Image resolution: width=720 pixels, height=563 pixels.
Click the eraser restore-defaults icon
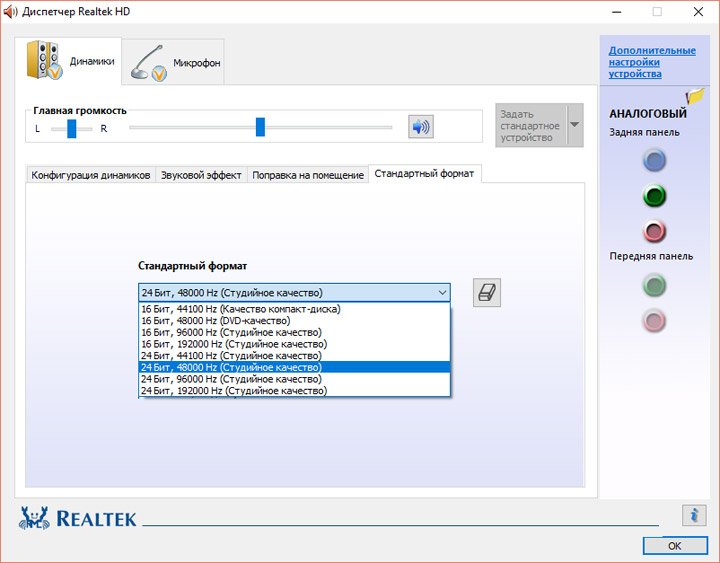click(487, 293)
